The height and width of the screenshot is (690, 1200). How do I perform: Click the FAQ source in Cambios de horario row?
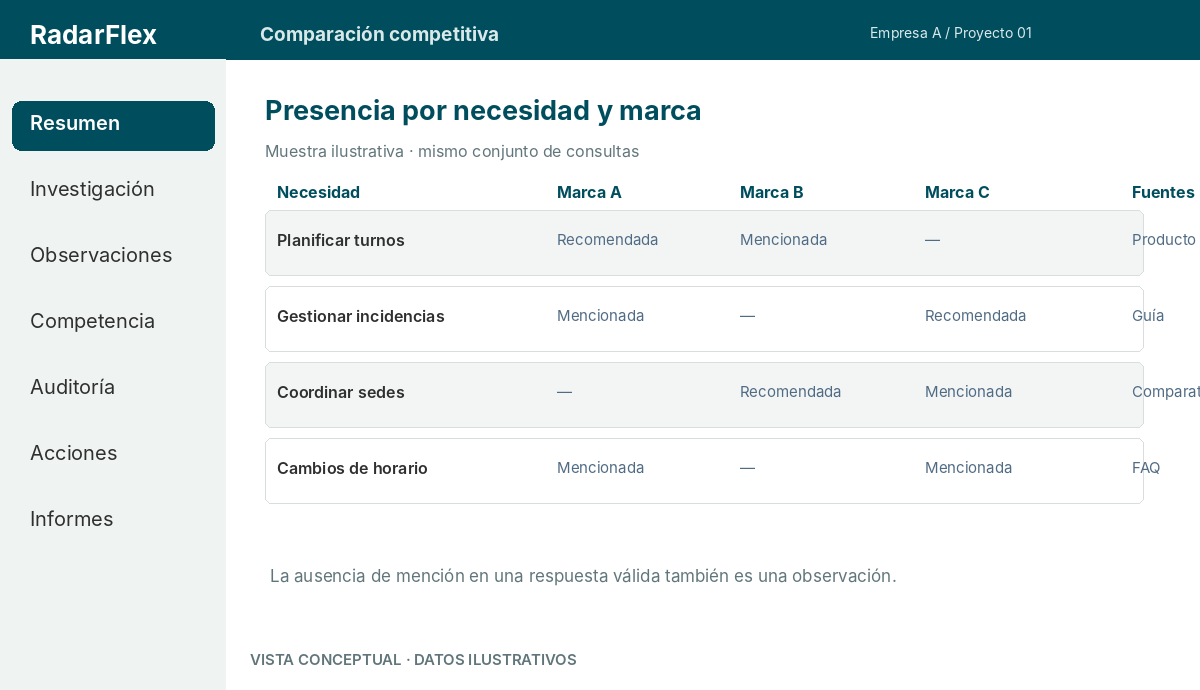coord(1146,468)
